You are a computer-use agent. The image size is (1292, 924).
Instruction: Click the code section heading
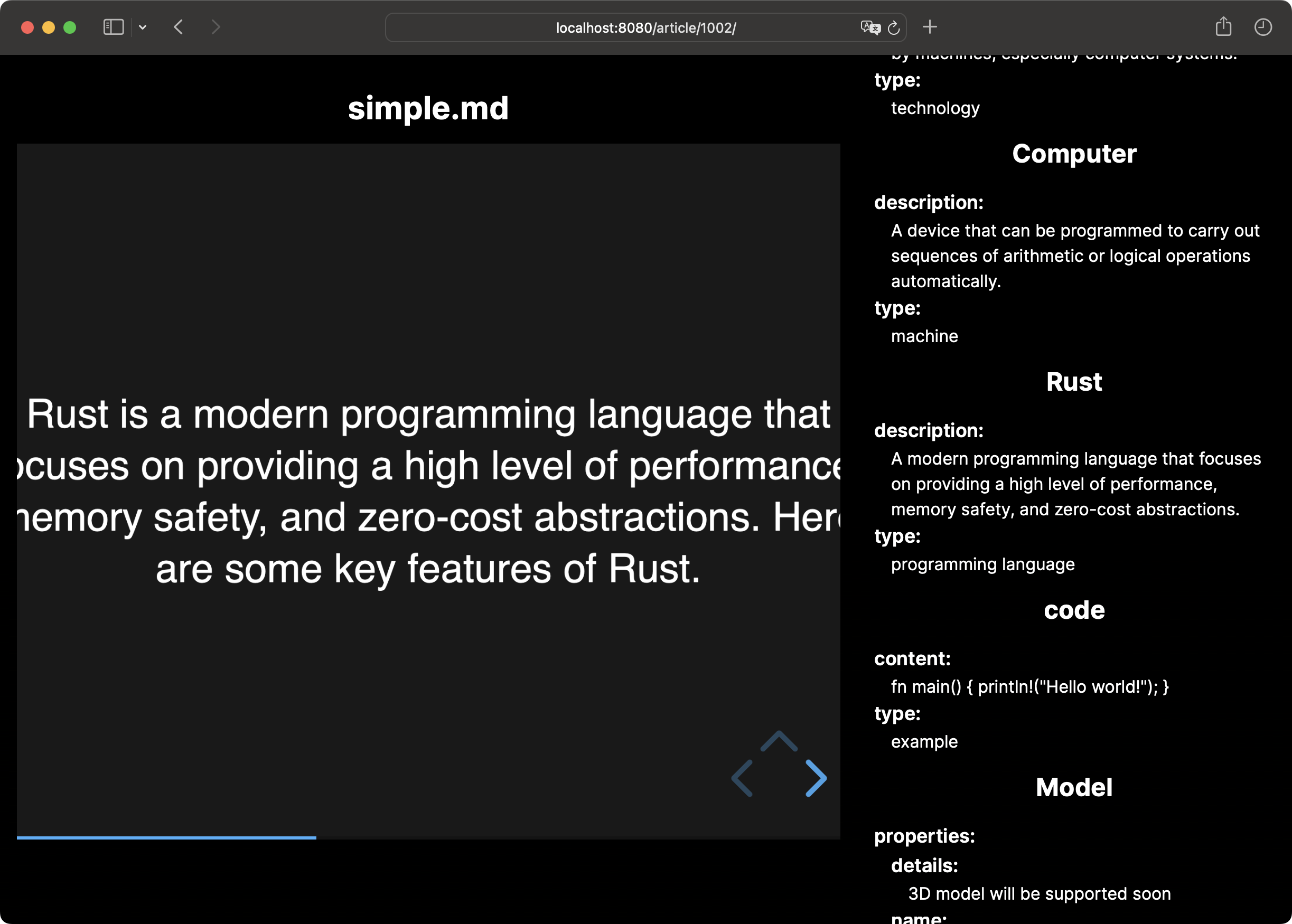coord(1073,610)
